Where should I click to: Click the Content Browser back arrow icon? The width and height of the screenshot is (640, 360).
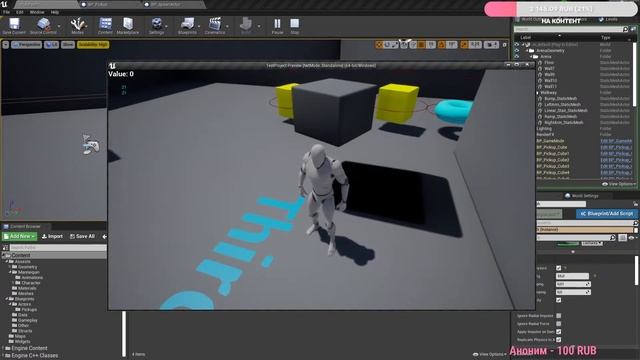pyautogui.click(x=104, y=236)
